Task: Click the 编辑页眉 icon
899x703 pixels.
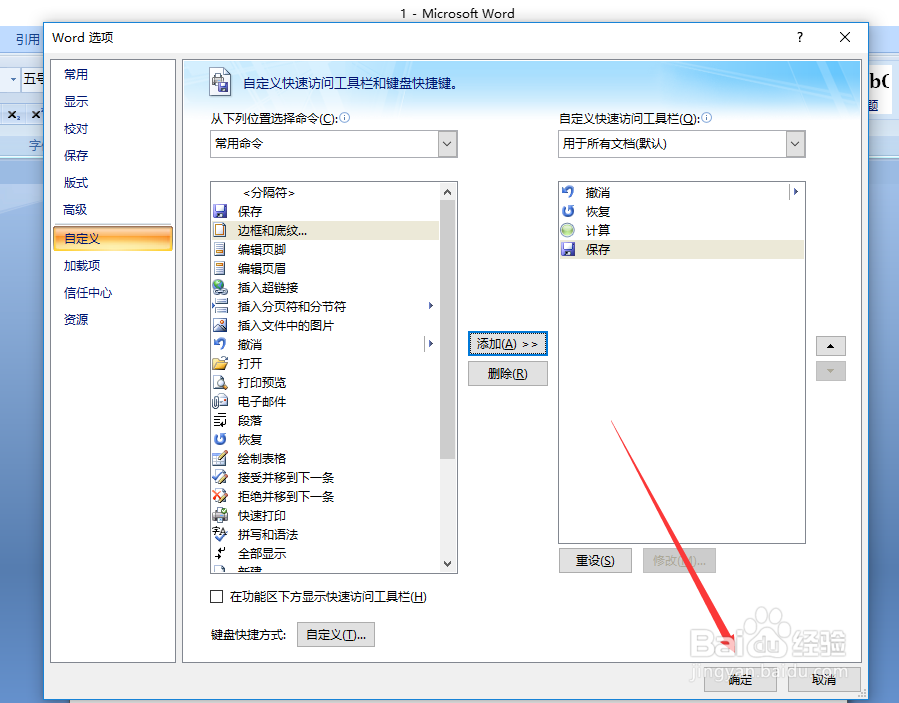Action: (220, 268)
